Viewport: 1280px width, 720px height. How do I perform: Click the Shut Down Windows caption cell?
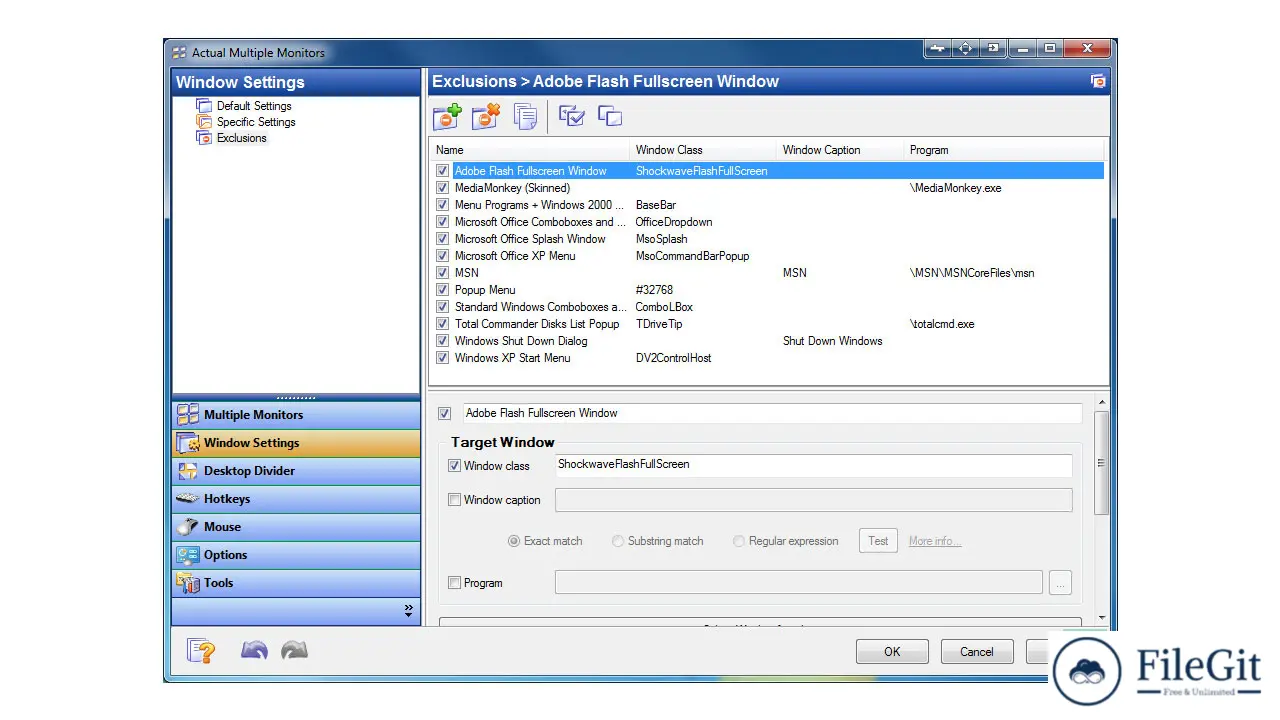(832, 341)
